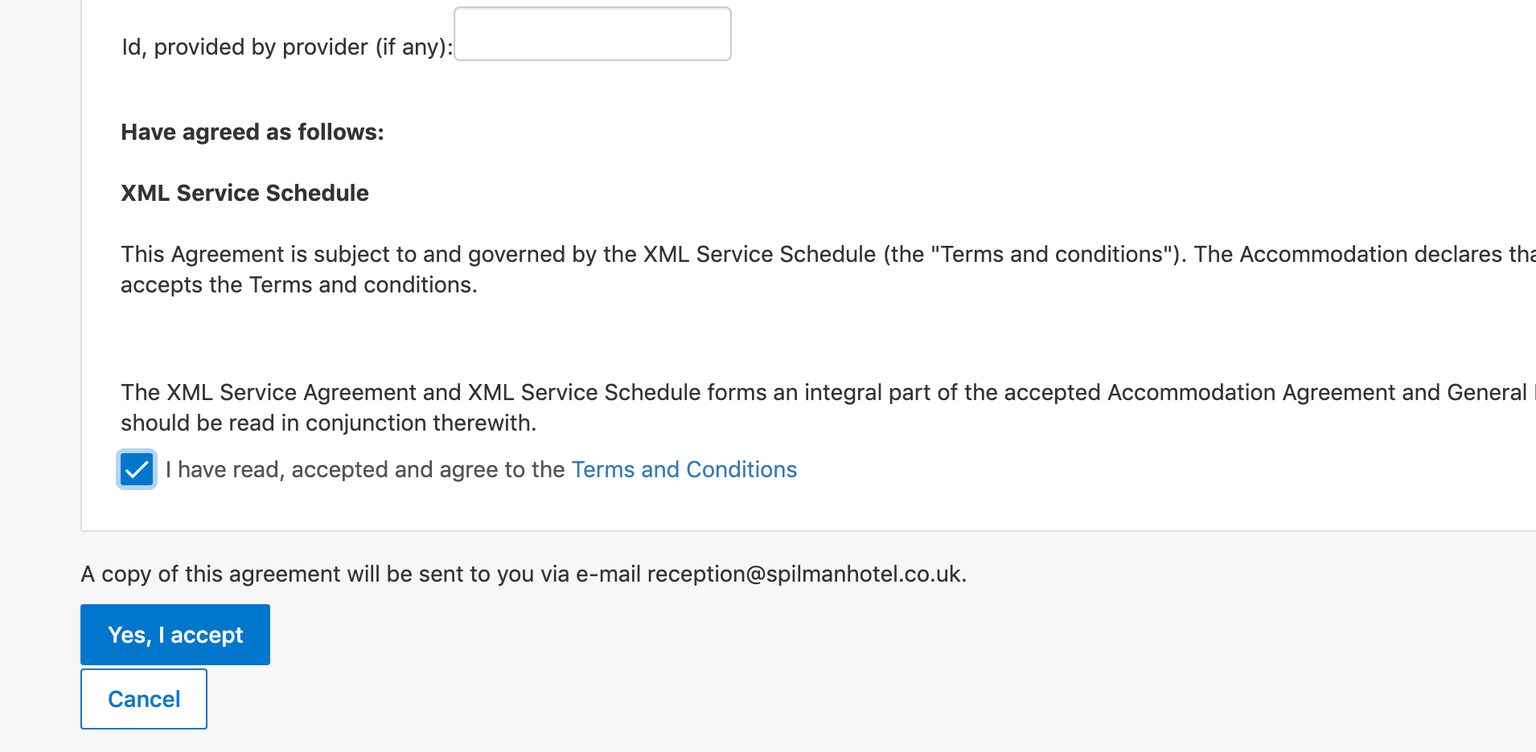Click the 'XML Service Schedule' bold heading

[x=245, y=193]
